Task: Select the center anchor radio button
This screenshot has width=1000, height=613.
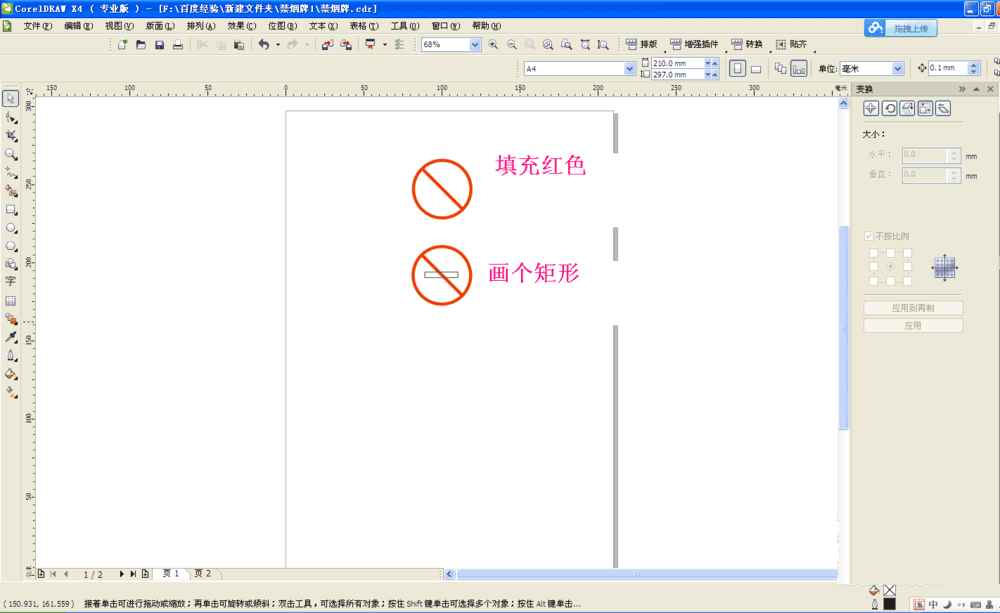Action: pos(892,266)
